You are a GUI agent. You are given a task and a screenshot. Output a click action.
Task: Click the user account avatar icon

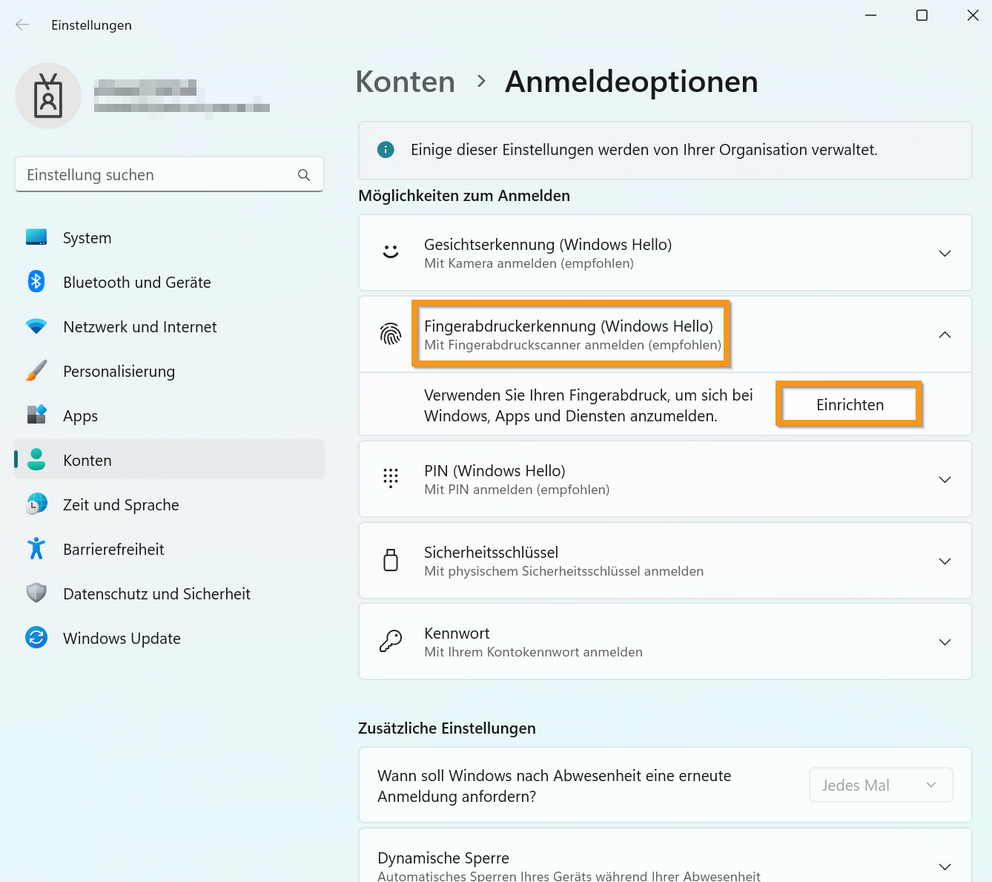pyautogui.click(x=48, y=96)
